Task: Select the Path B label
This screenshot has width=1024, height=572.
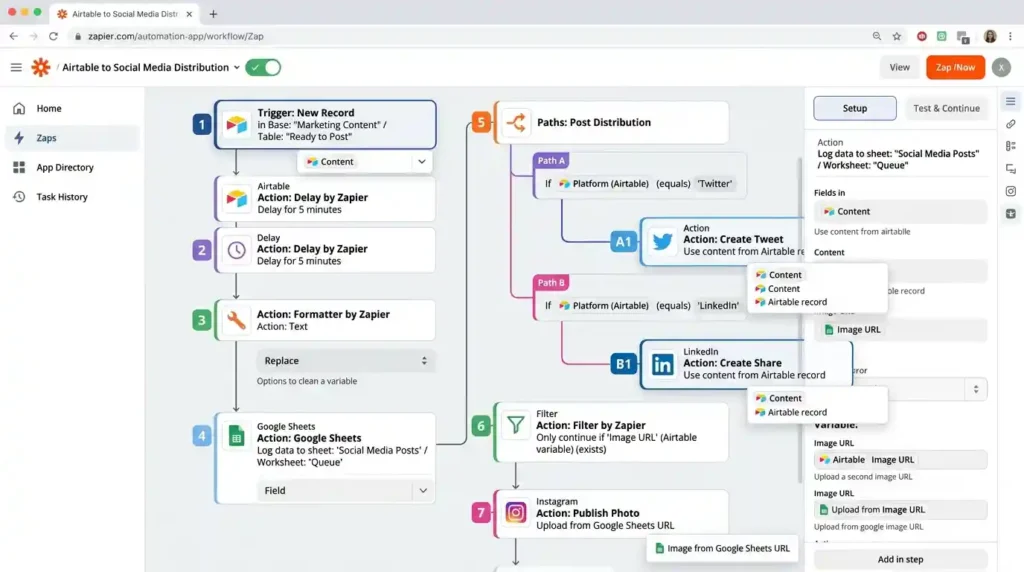Action: 551,283
